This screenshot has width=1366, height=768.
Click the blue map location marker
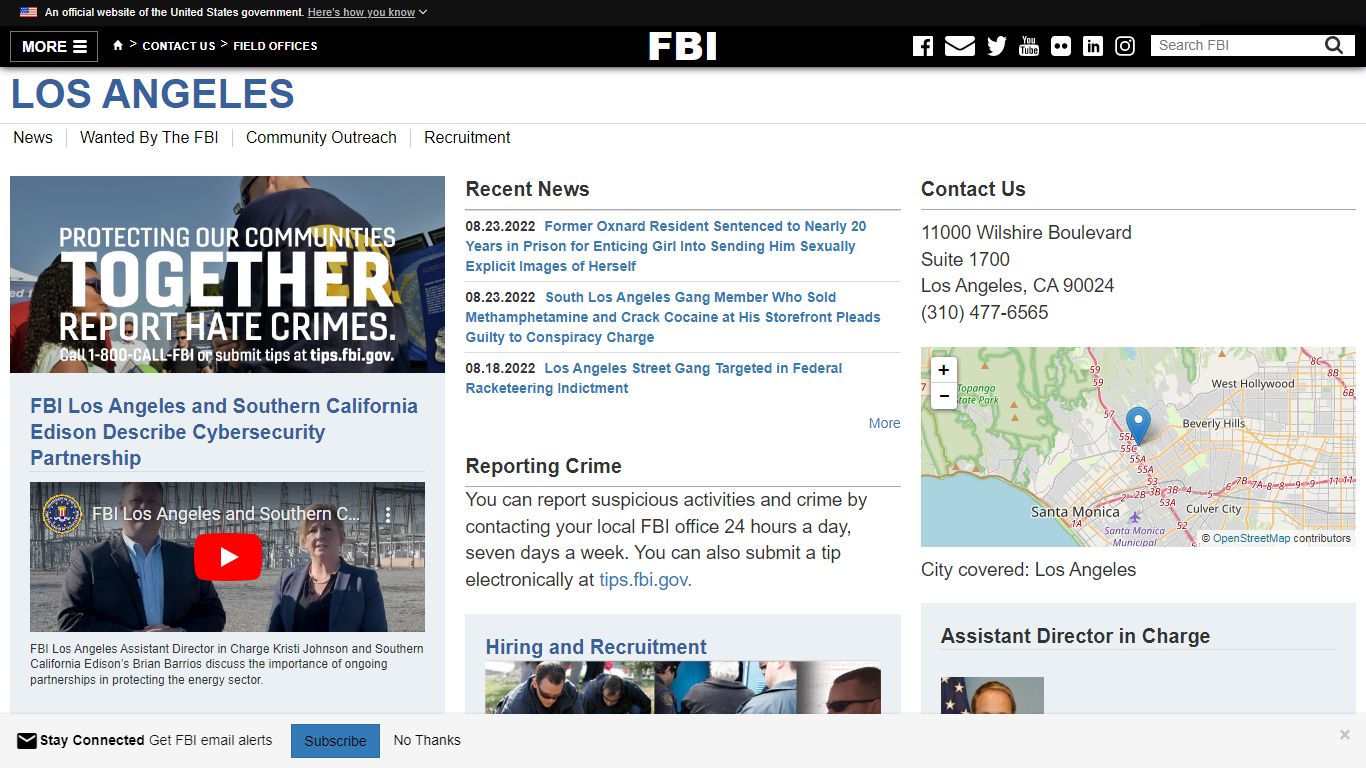tap(1138, 425)
